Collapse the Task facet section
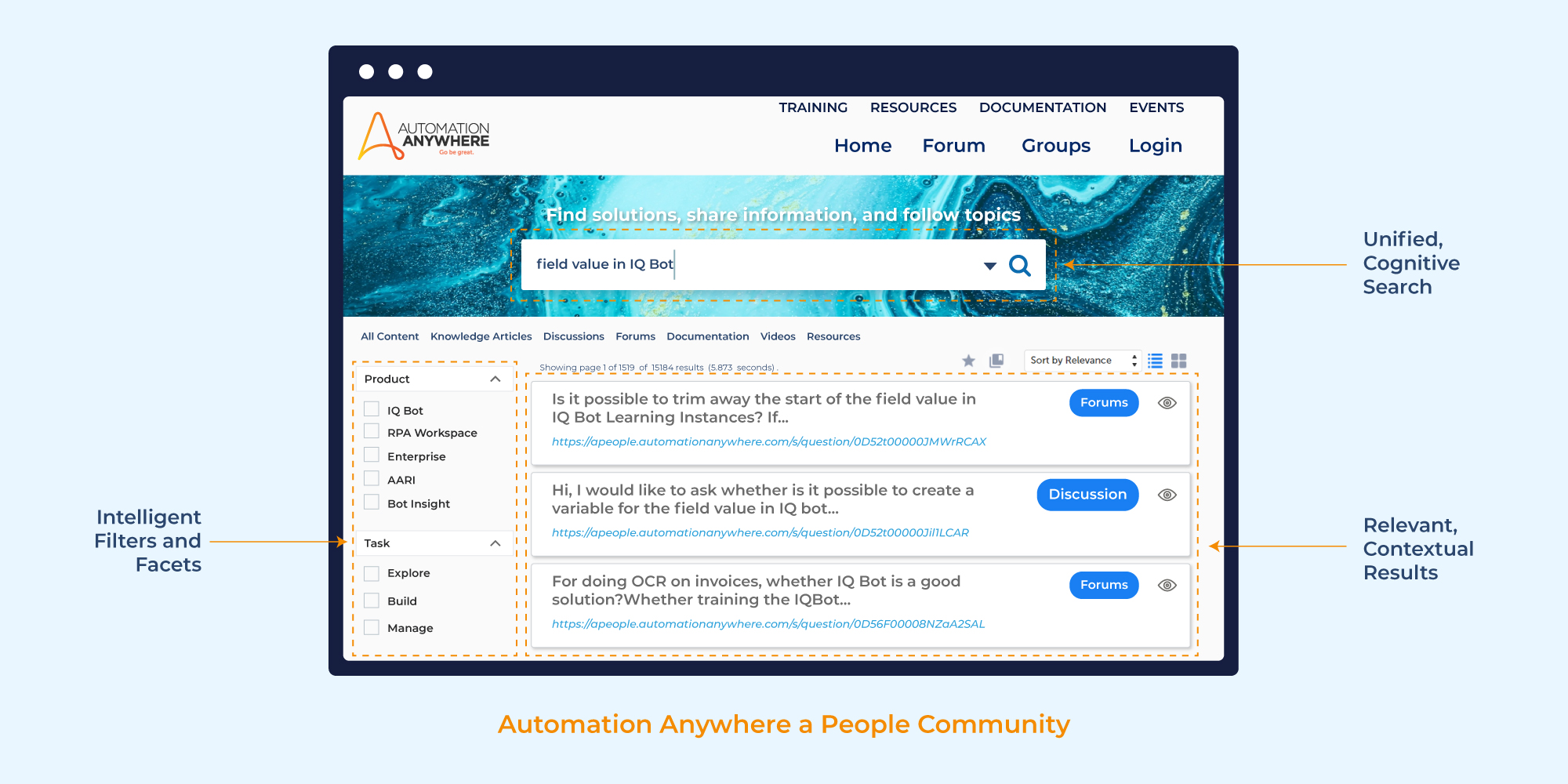The height and width of the screenshot is (784, 1568). (x=495, y=543)
